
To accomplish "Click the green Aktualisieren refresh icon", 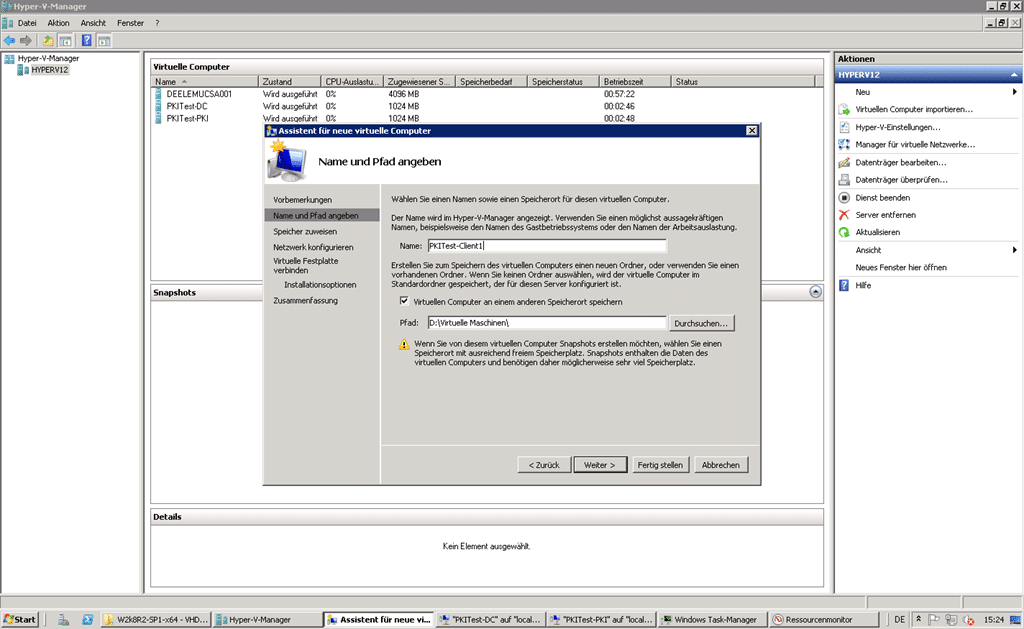I will point(844,232).
